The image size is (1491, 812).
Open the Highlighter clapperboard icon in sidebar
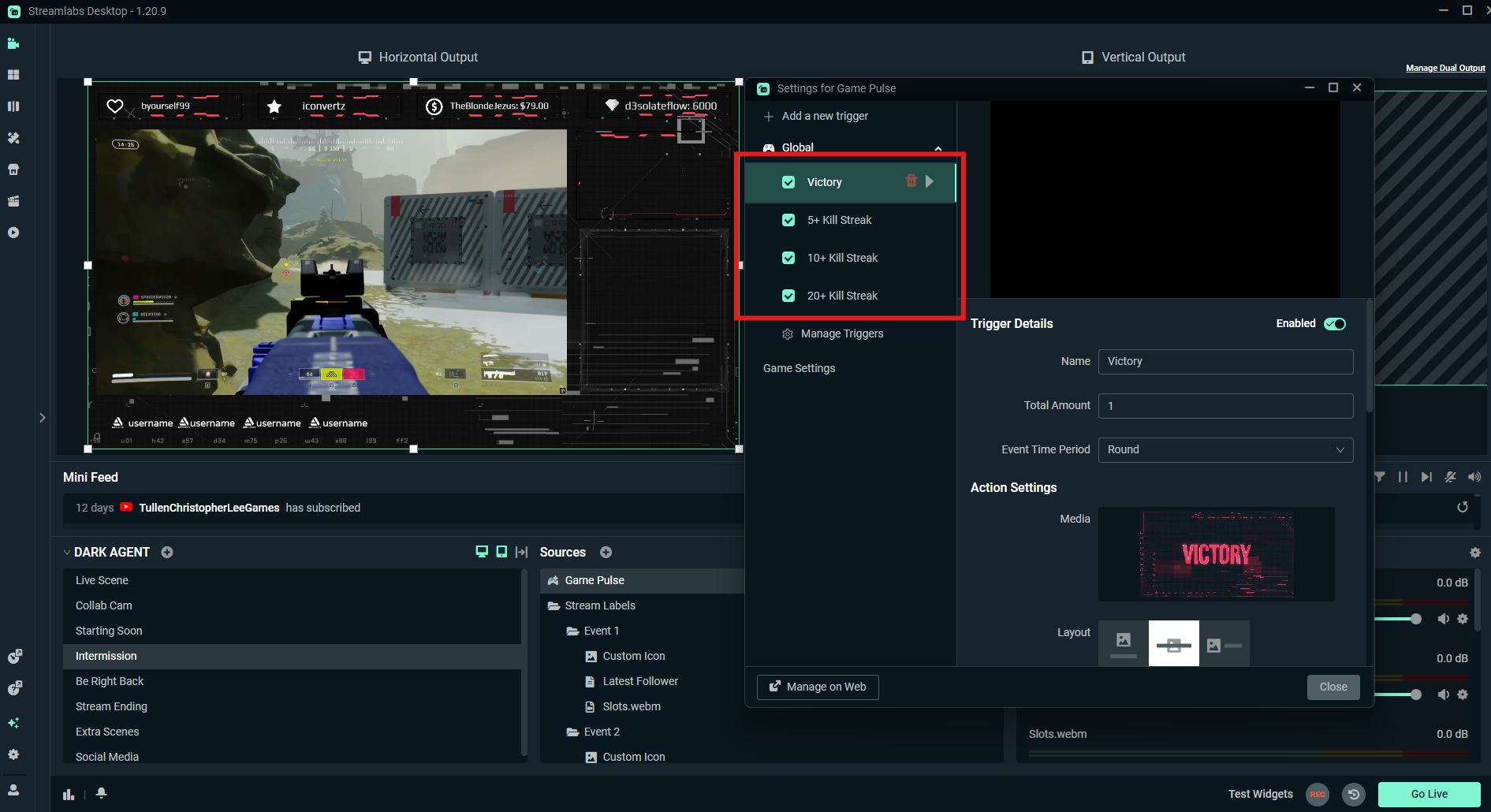tap(13, 201)
